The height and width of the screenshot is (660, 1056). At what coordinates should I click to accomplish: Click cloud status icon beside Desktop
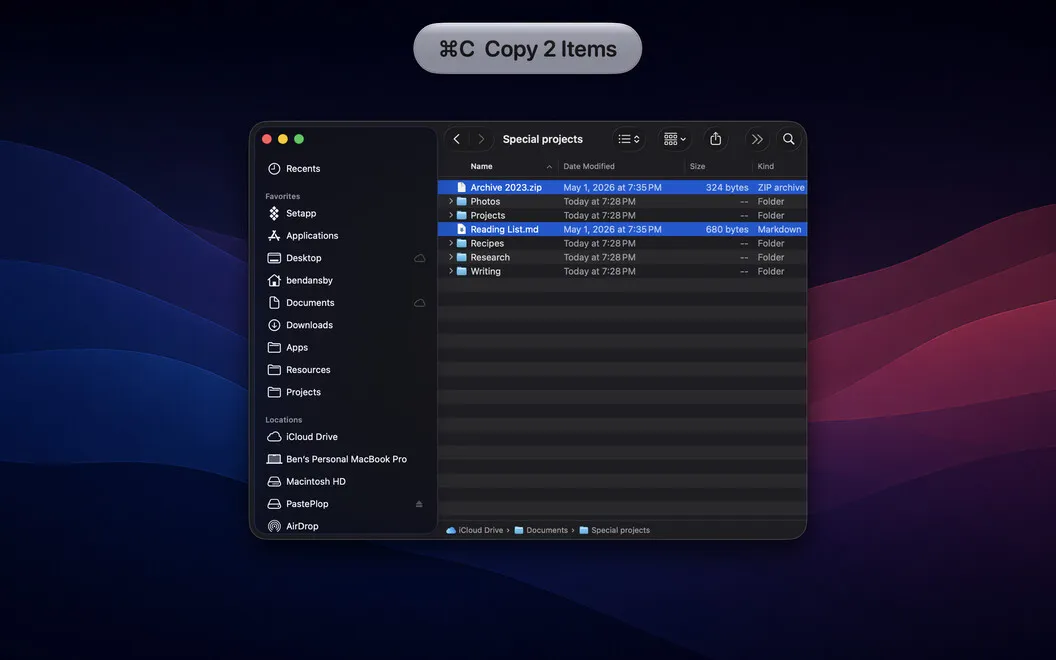click(420, 258)
